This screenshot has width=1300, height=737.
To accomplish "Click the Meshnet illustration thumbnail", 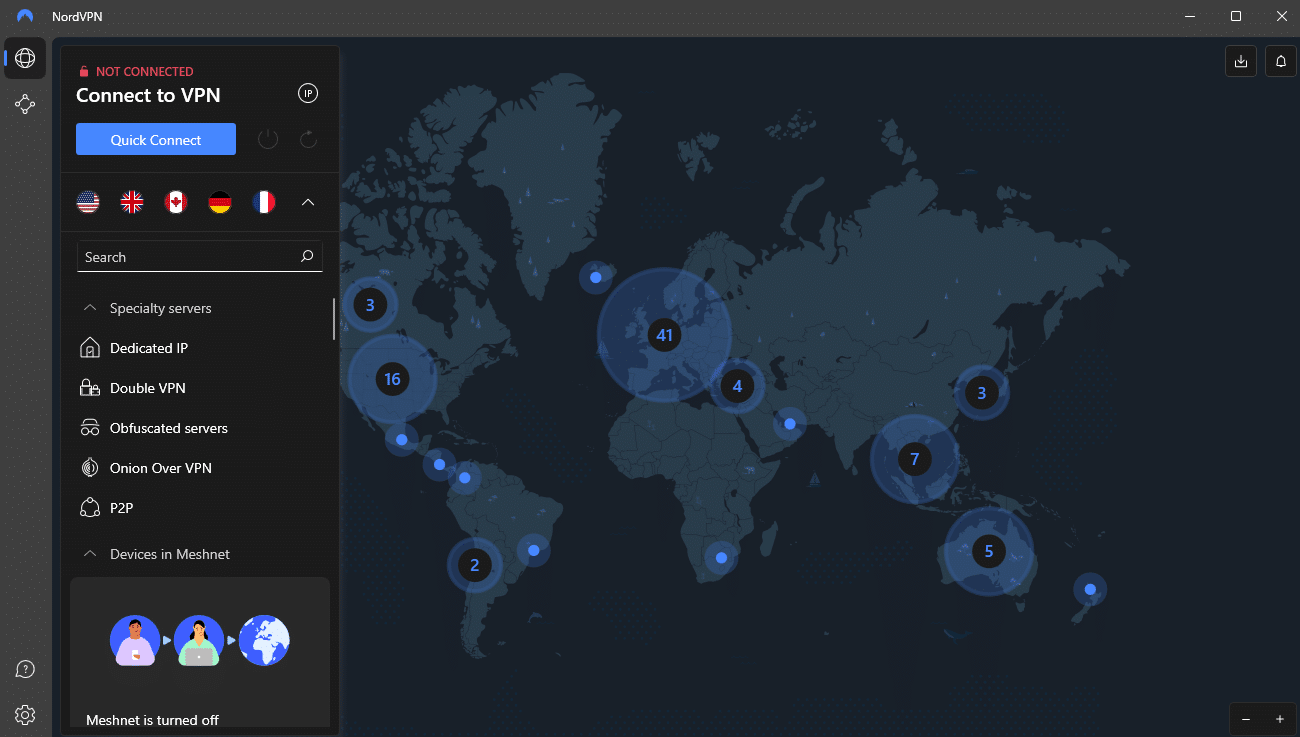I will pyautogui.click(x=200, y=640).
